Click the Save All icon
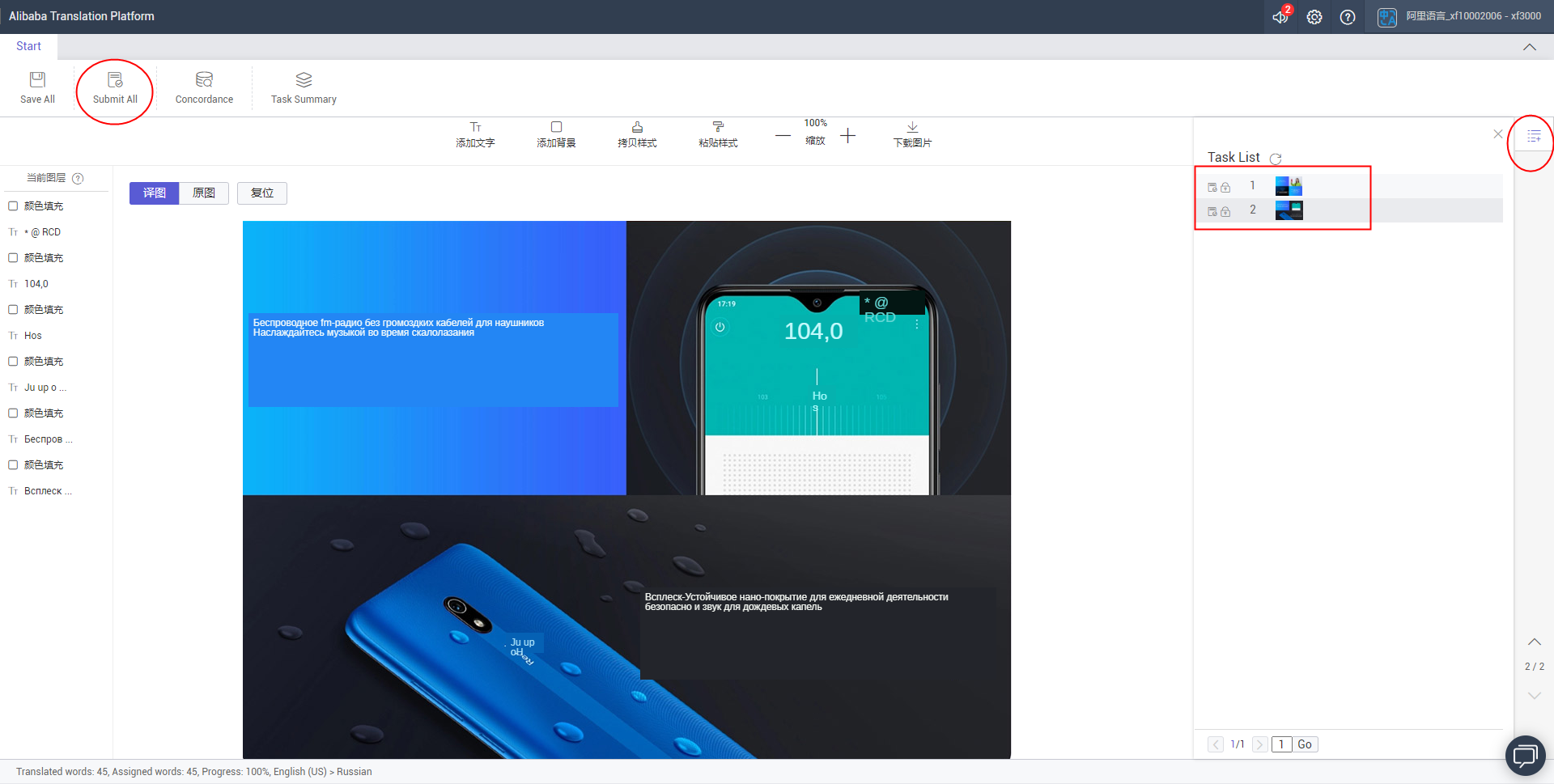This screenshot has width=1554, height=784. click(x=37, y=79)
